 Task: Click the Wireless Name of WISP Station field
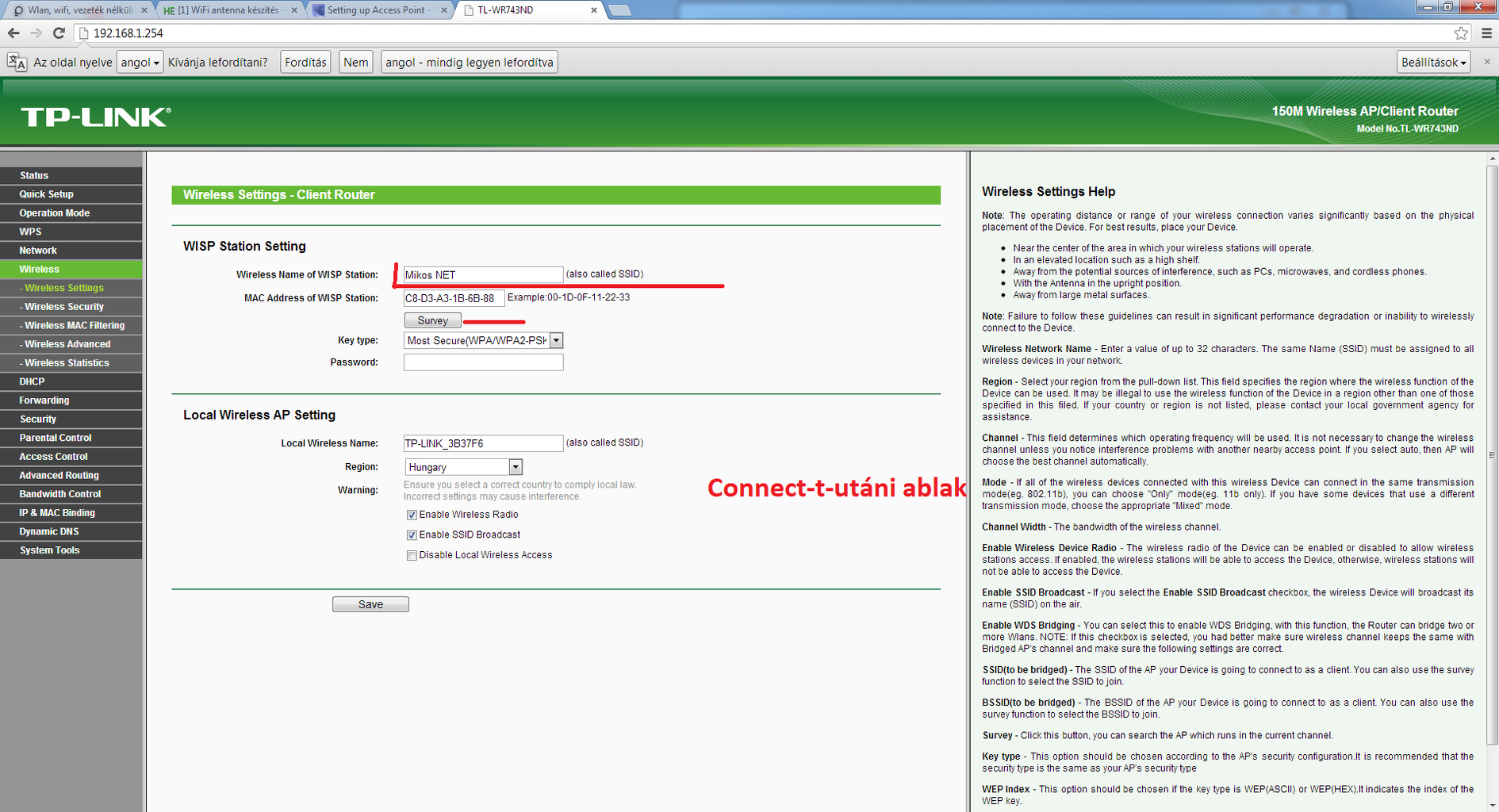pos(483,275)
